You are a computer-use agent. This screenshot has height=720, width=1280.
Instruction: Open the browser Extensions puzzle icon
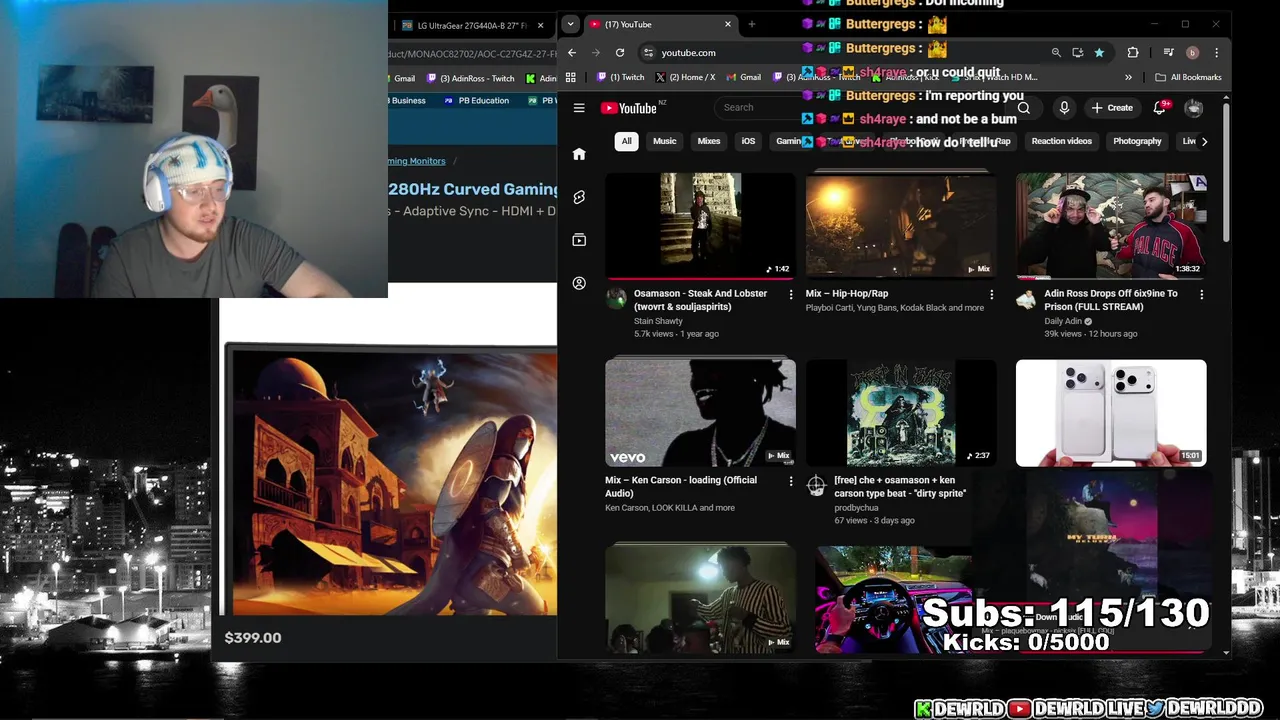pos(1133,52)
